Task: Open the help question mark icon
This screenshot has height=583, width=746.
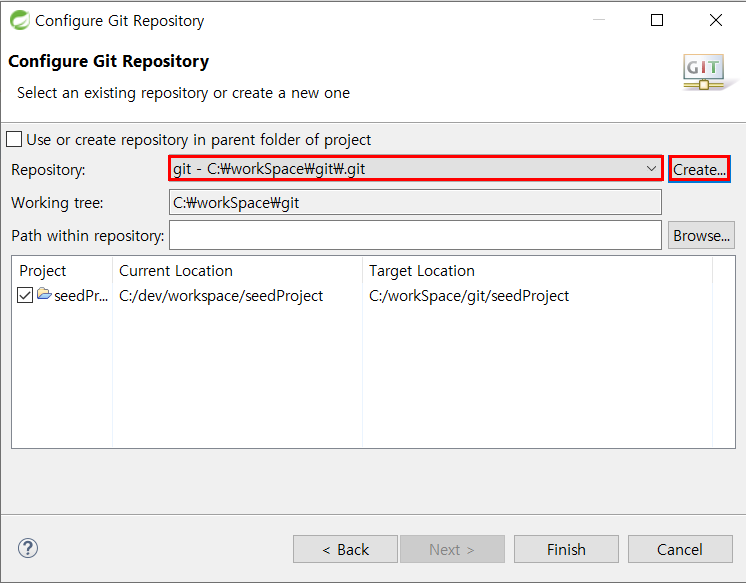Action: pos(28,548)
